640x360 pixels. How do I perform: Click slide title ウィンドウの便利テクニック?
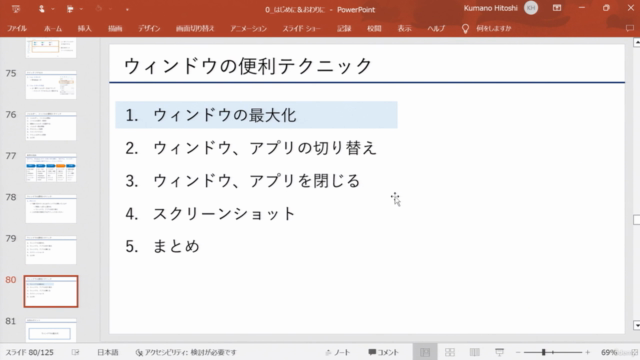(x=248, y=66)
